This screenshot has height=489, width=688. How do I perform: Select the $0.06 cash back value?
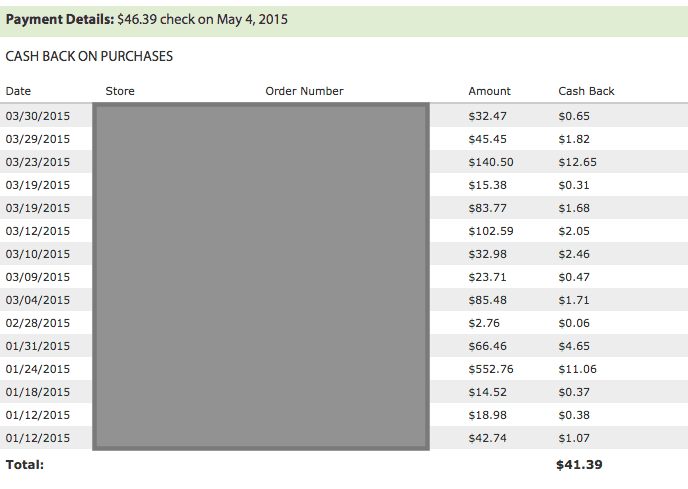574,323
